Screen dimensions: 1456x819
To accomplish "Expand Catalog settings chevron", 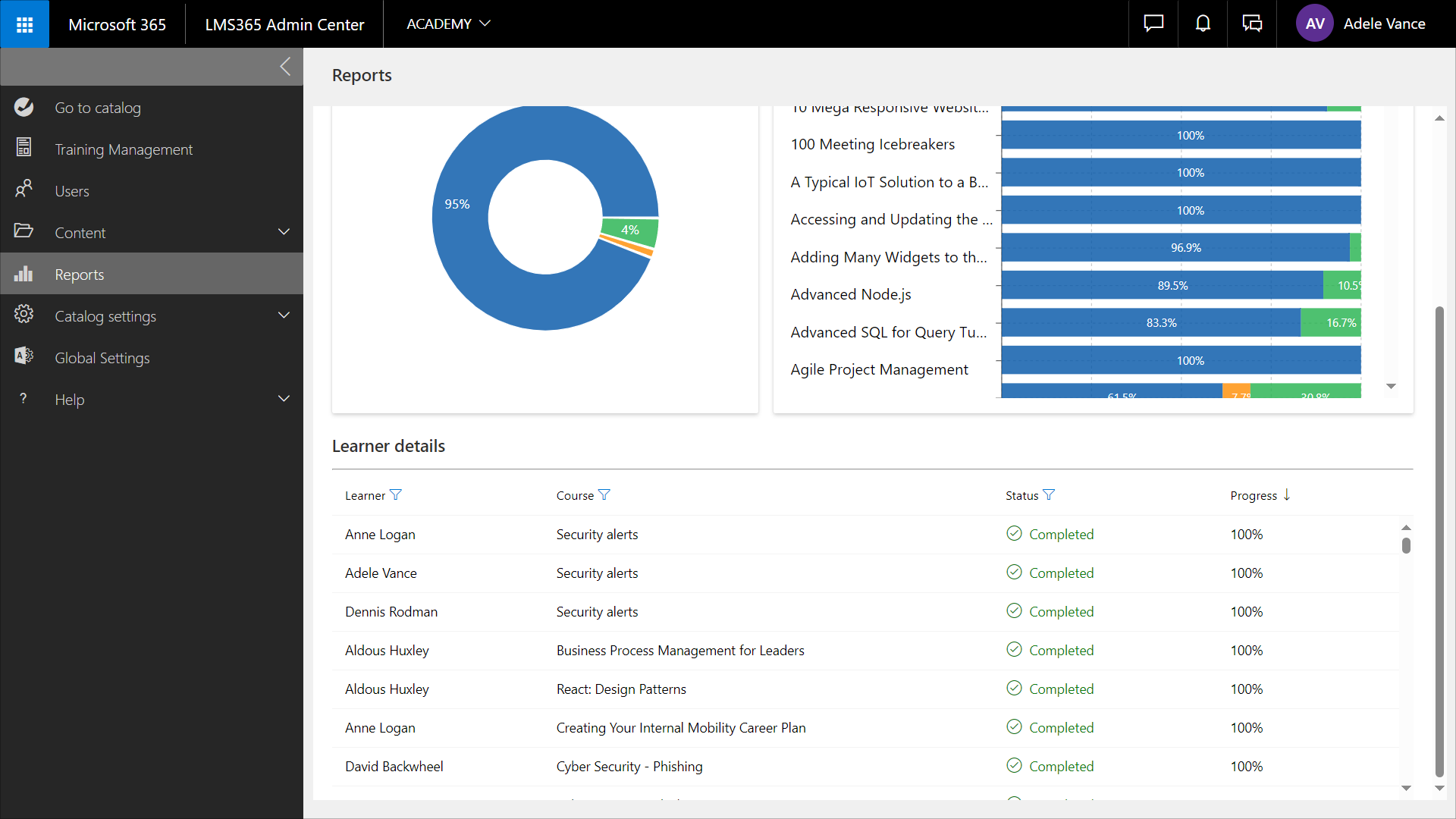I will [284, 315].
